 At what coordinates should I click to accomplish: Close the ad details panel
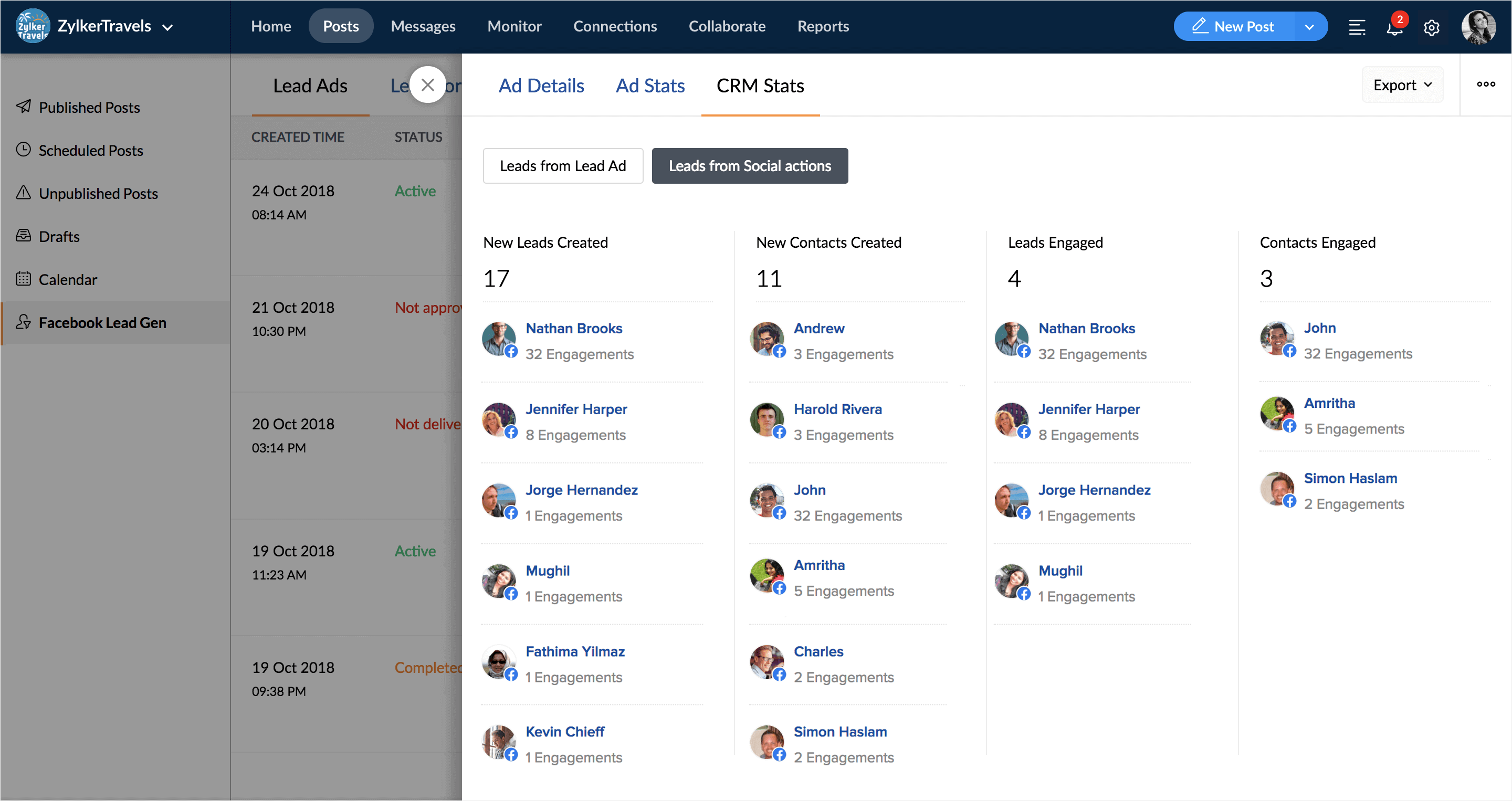427,85
